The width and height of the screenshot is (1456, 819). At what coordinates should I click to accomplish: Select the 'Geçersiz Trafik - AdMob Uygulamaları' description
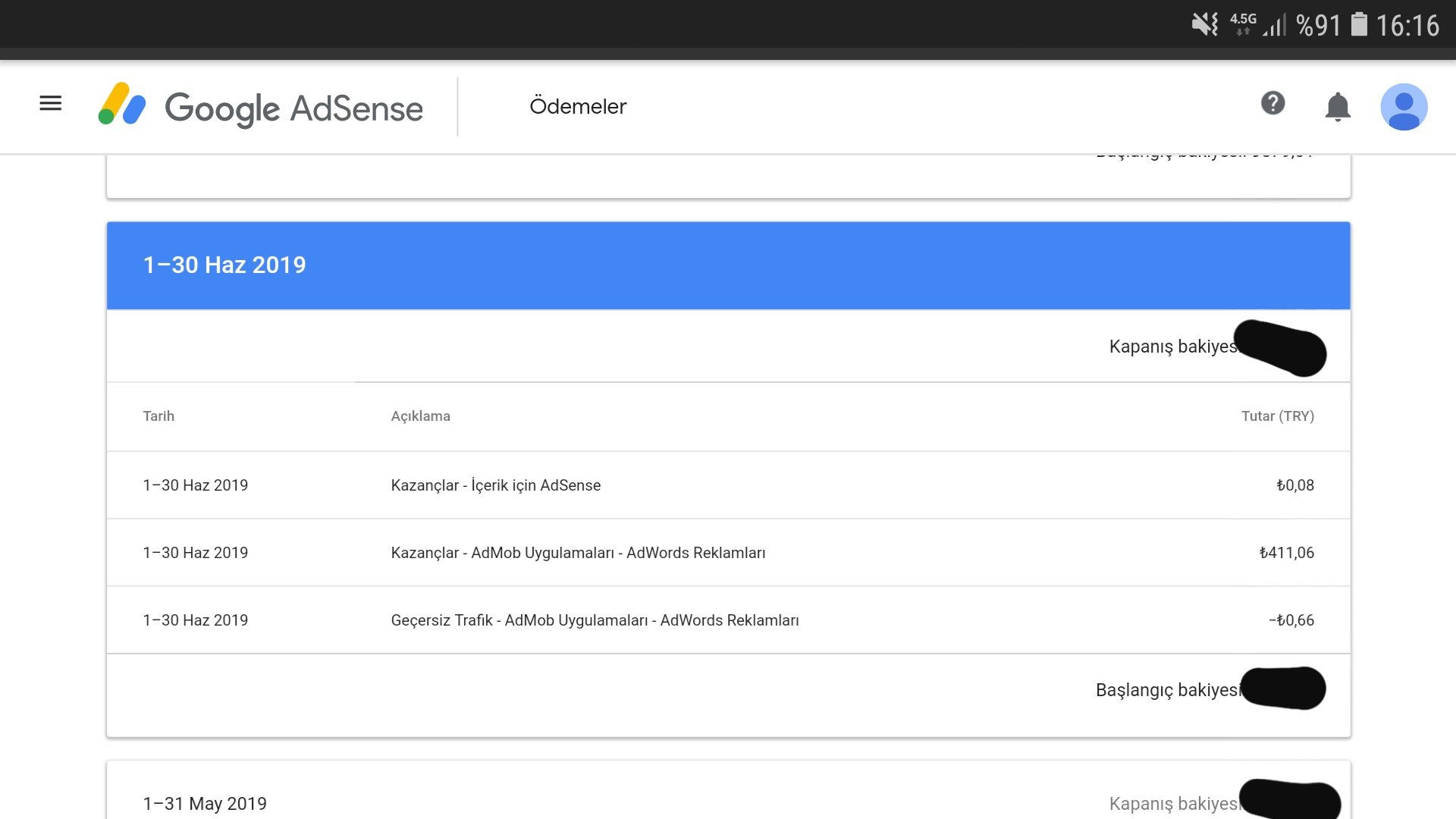click(595, 620)
